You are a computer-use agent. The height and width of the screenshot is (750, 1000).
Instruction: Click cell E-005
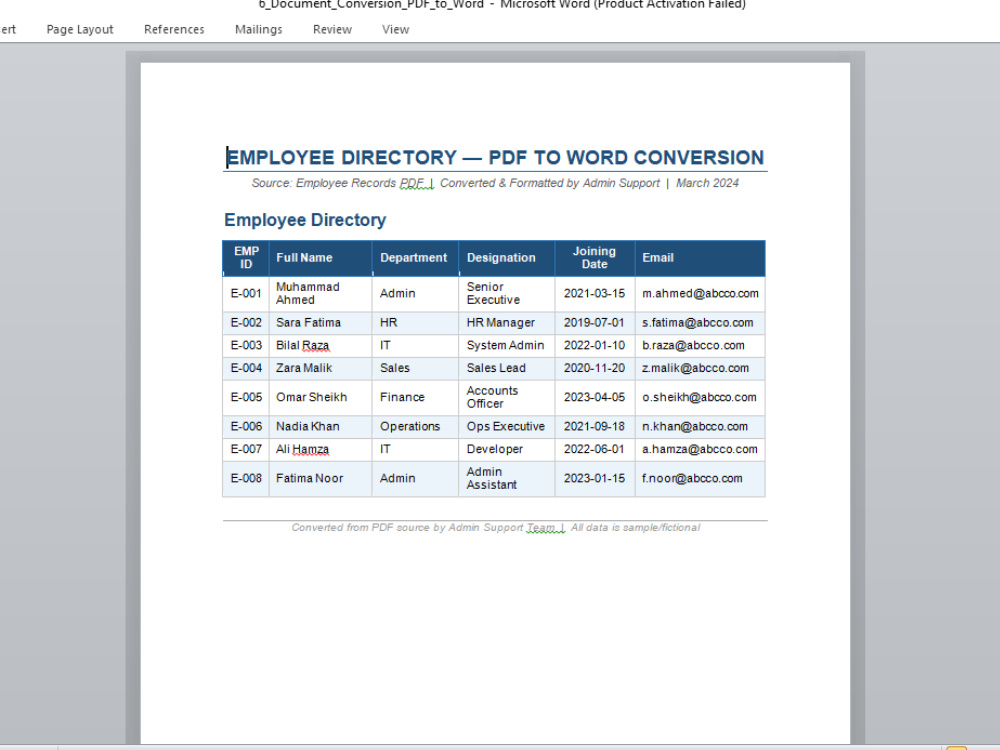[246, 397]
